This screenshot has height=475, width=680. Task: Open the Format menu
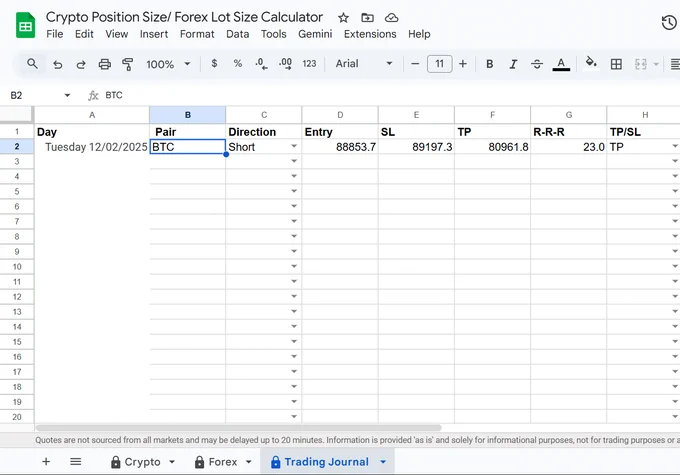click(197, 34)
